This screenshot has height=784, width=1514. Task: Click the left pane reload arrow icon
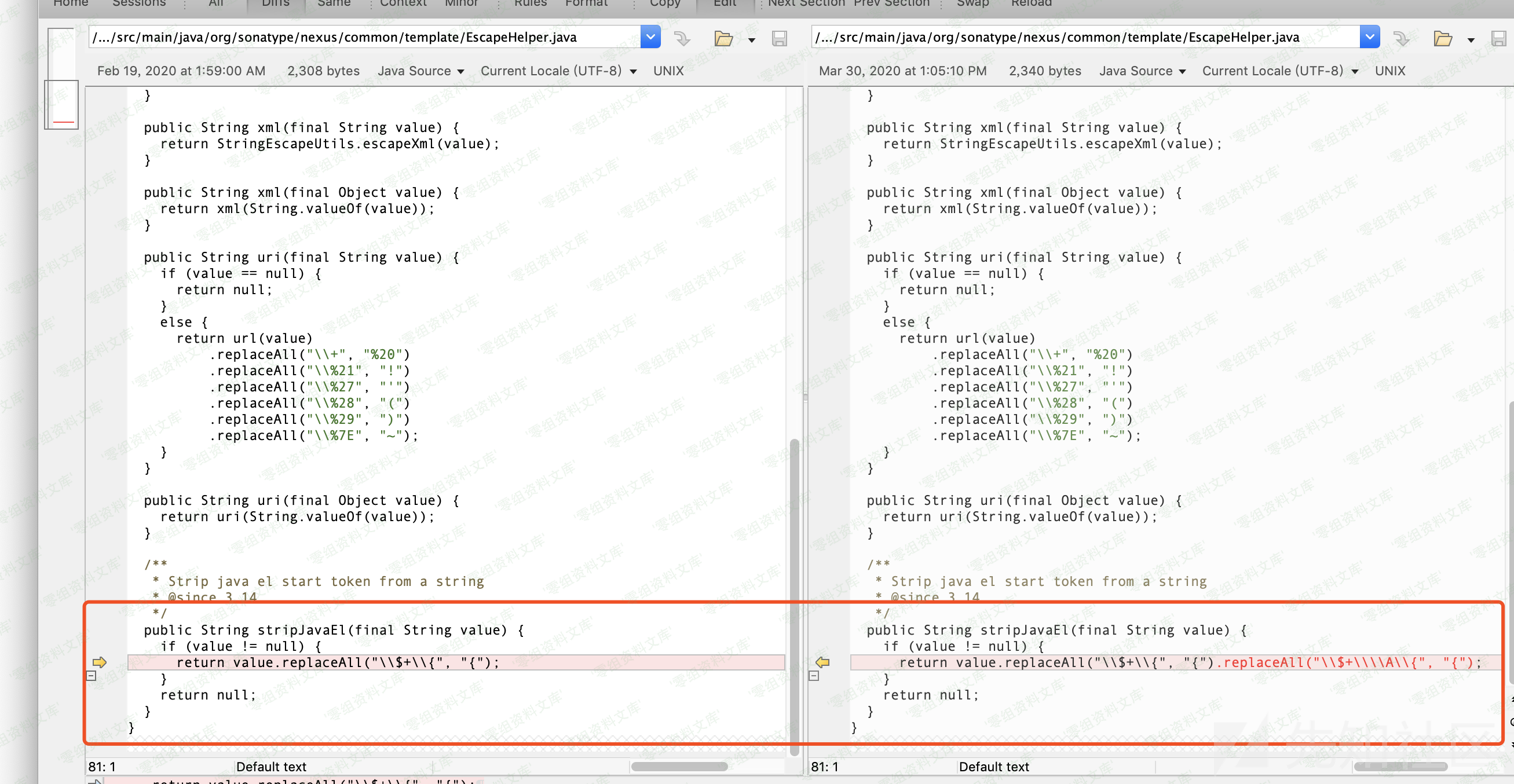pyautogui.click(x=682, y=39)
